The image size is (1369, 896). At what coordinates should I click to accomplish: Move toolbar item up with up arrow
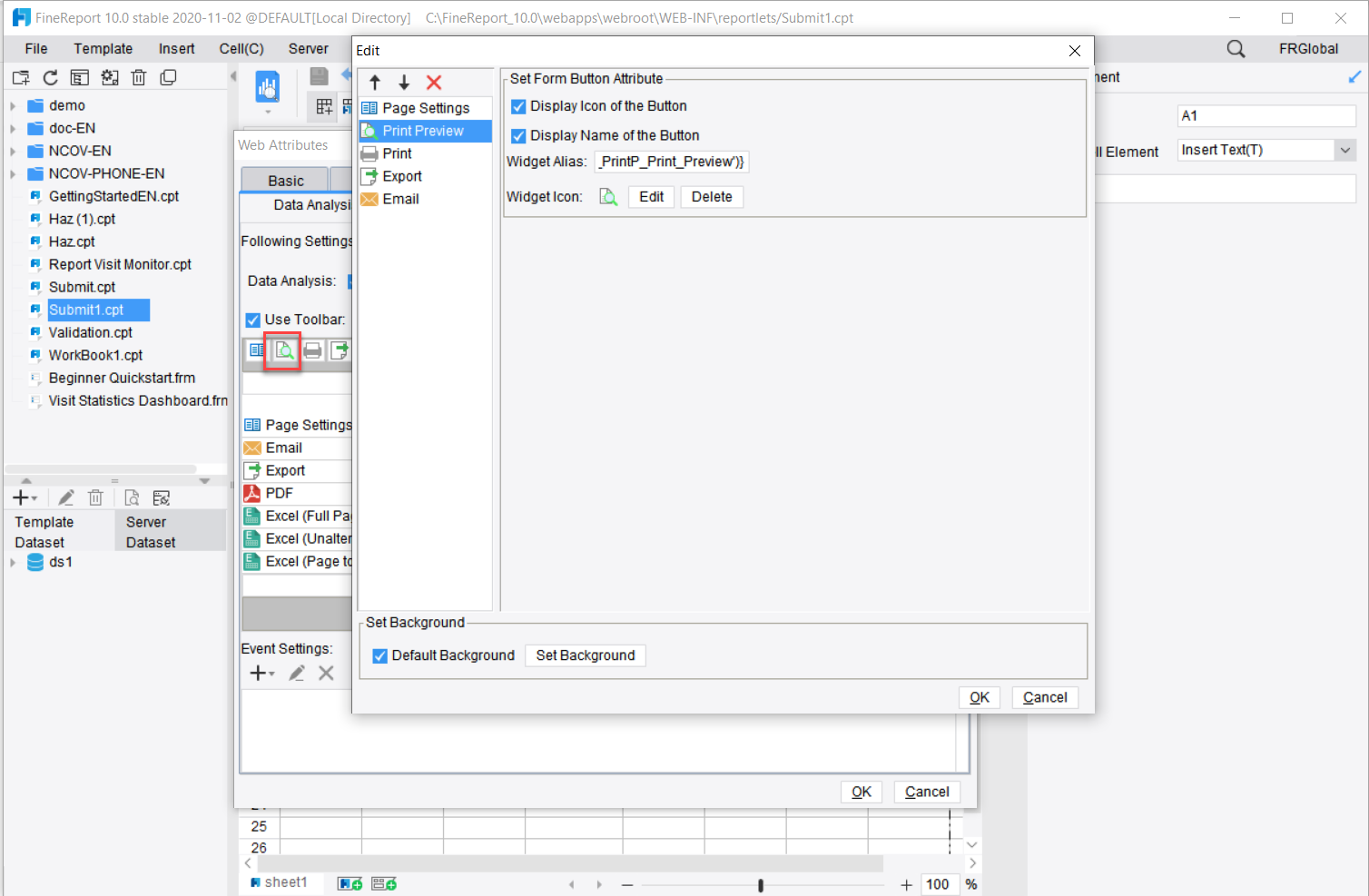click(375, 83)
